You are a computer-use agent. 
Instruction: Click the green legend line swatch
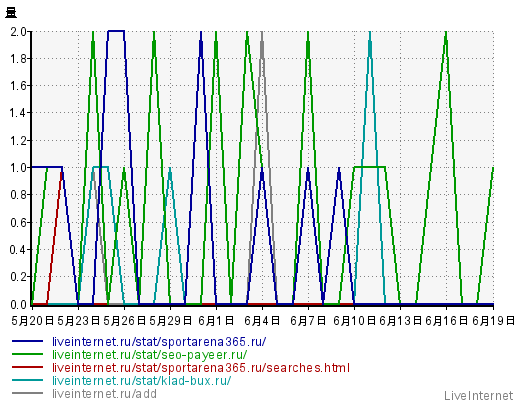tap(27, 354)
